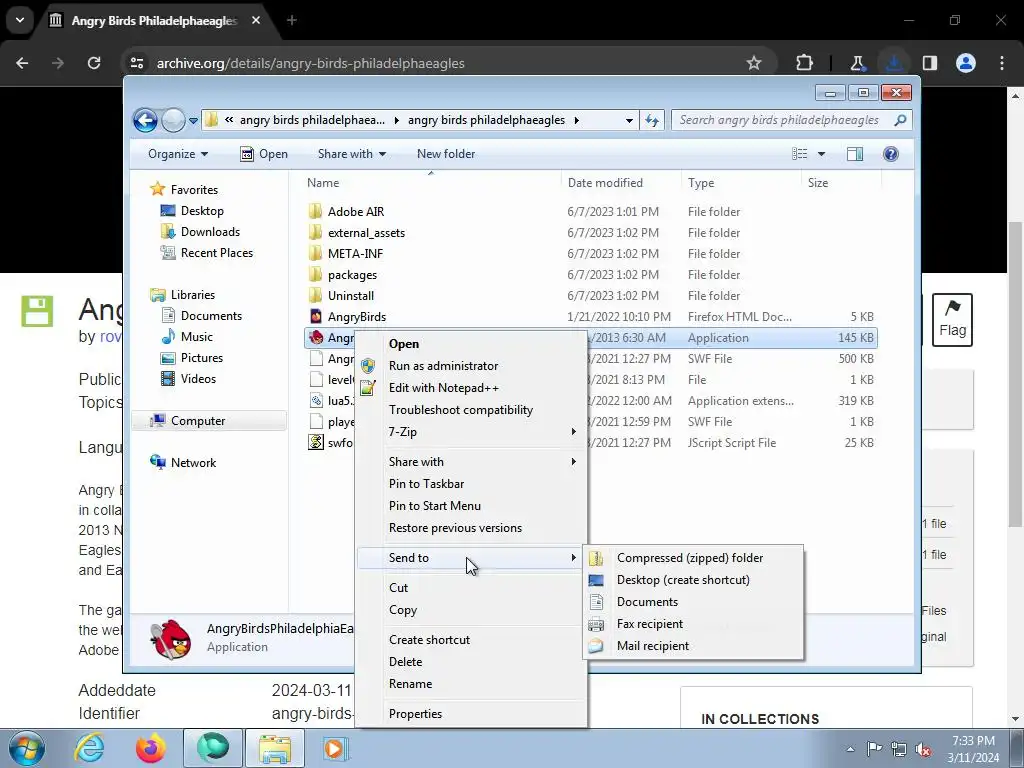Open Explorer help via question mark icon
The height and width of the screenshot is (768, 1024).
(891, 154)
